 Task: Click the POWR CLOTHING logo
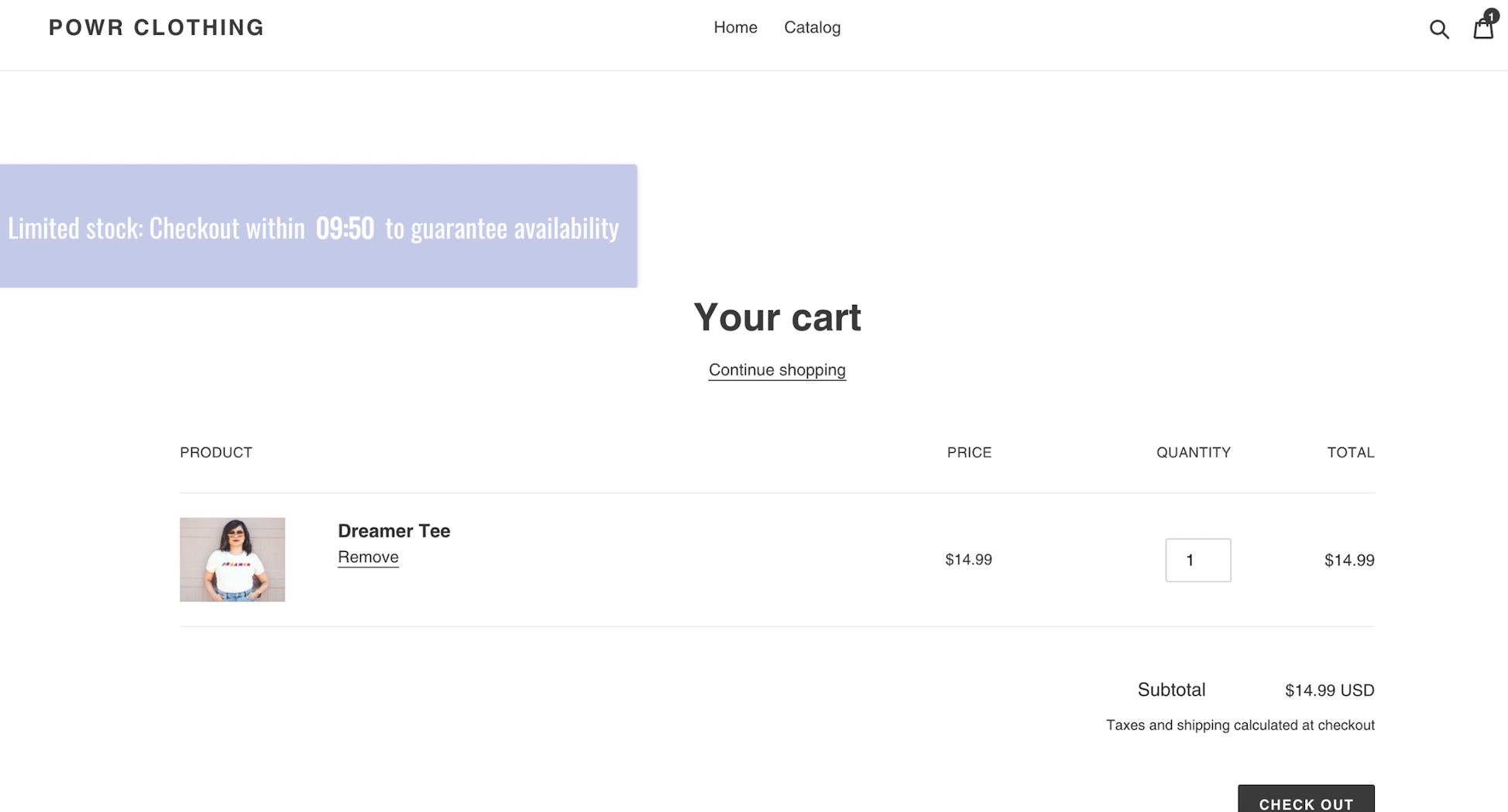tap(156, 27)
